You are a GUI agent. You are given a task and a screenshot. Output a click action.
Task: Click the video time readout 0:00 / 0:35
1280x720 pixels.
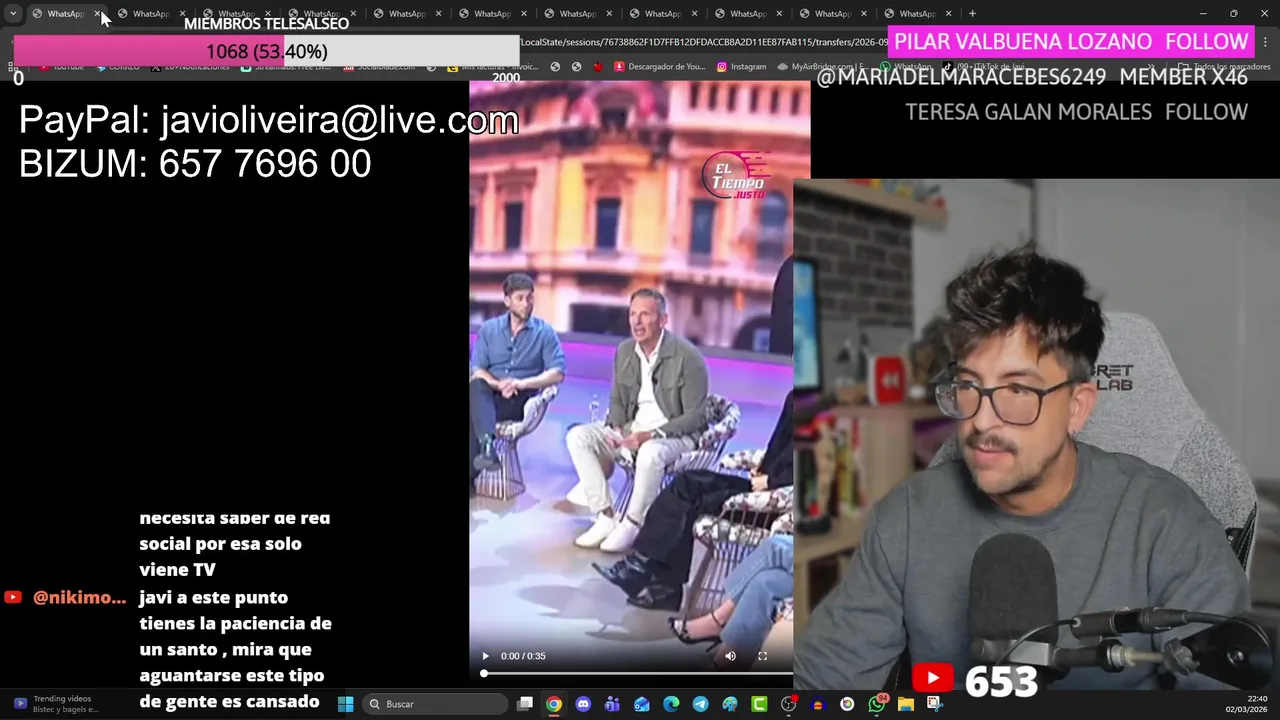pos(523,656)
